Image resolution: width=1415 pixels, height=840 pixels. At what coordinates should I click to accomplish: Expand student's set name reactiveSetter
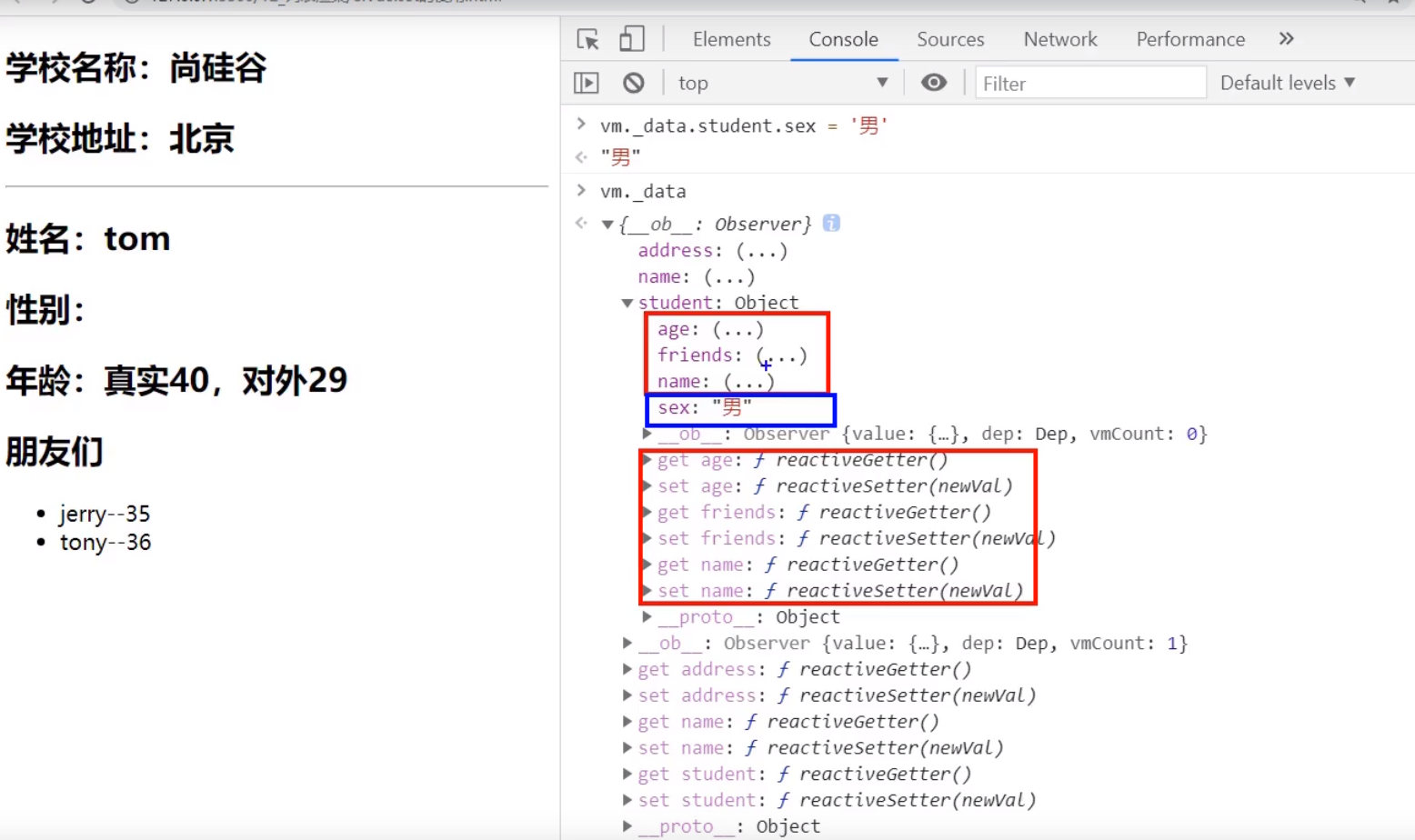[647, 591]
